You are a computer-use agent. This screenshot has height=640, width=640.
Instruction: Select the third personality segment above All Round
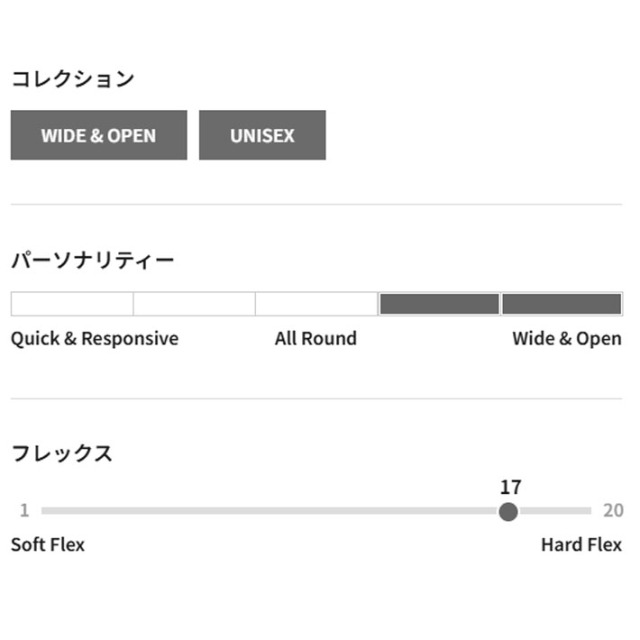tap(316, 304)
